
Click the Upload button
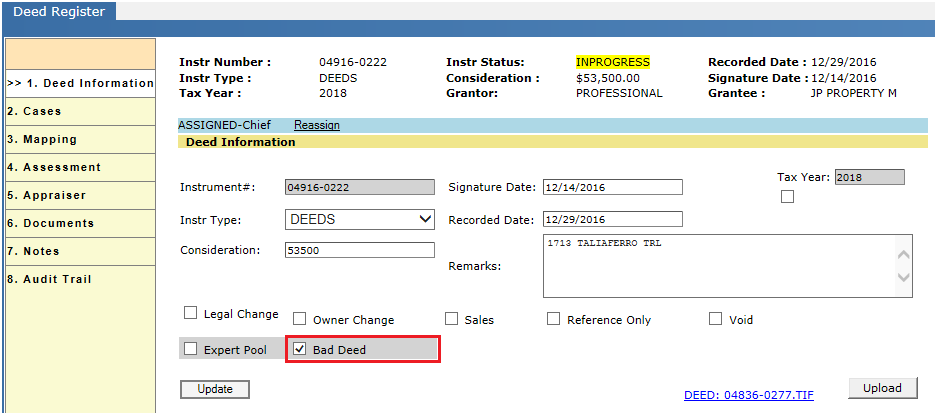click(883, 388)
